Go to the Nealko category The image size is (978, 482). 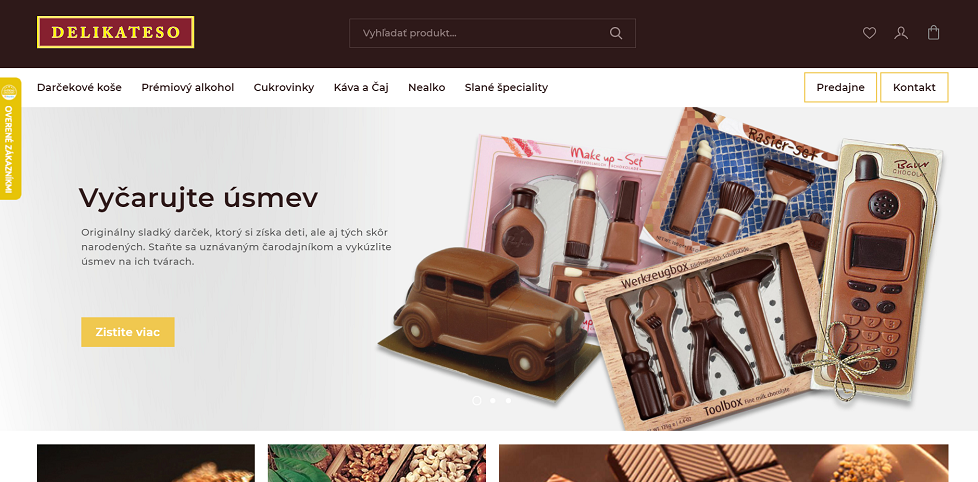point(427,87)
